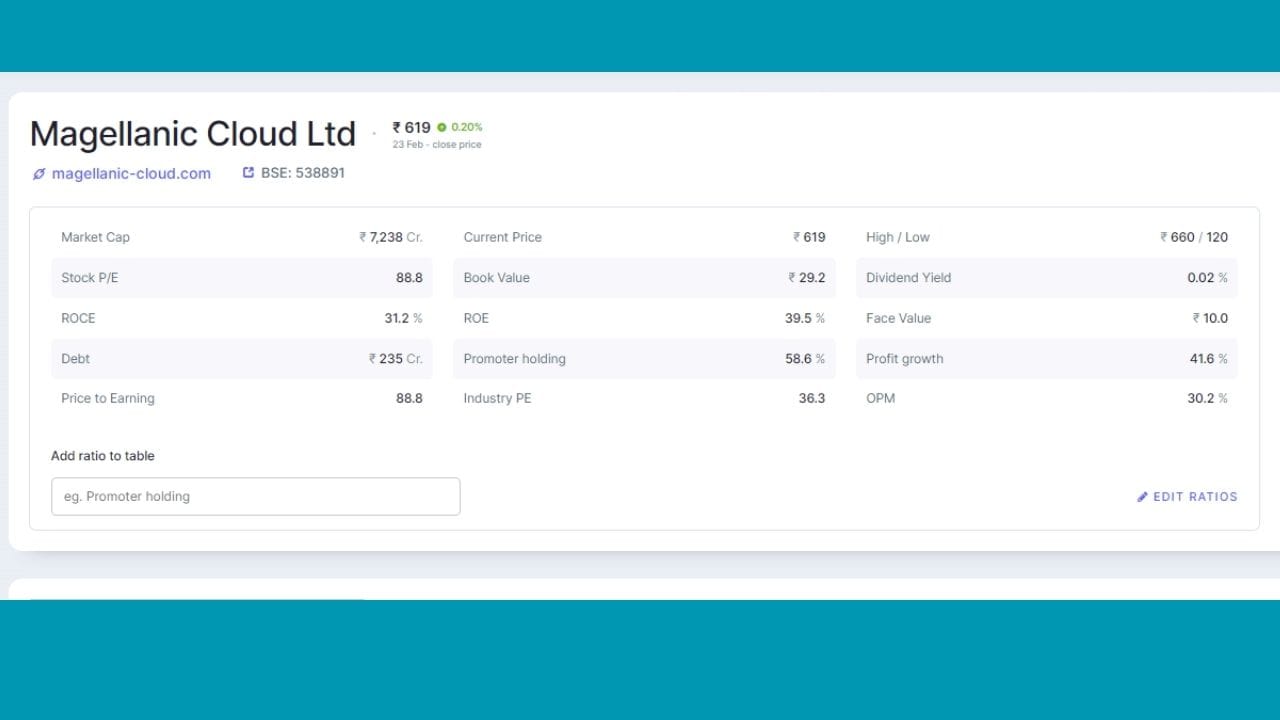The width and height of the screenshot is (1280, 720).
Task: Click the Book Value label
Action: pyautogui.click(x=496, y=278)
